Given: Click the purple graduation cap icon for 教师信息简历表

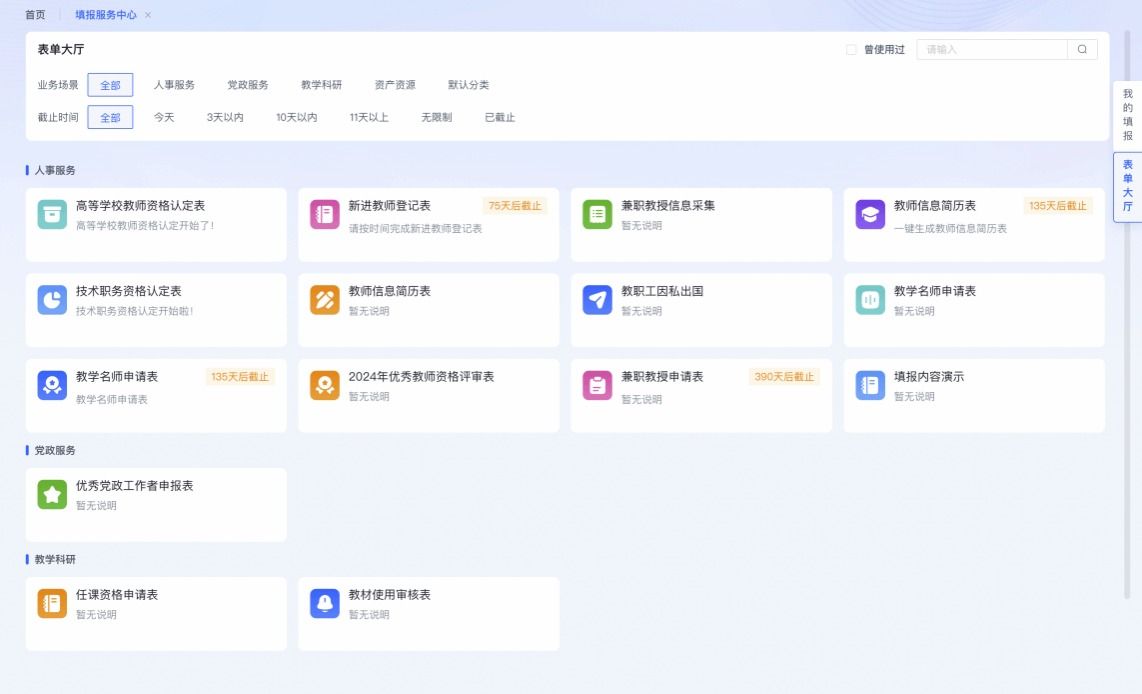Looking at the screenshot, I should (x=870, y=215).
